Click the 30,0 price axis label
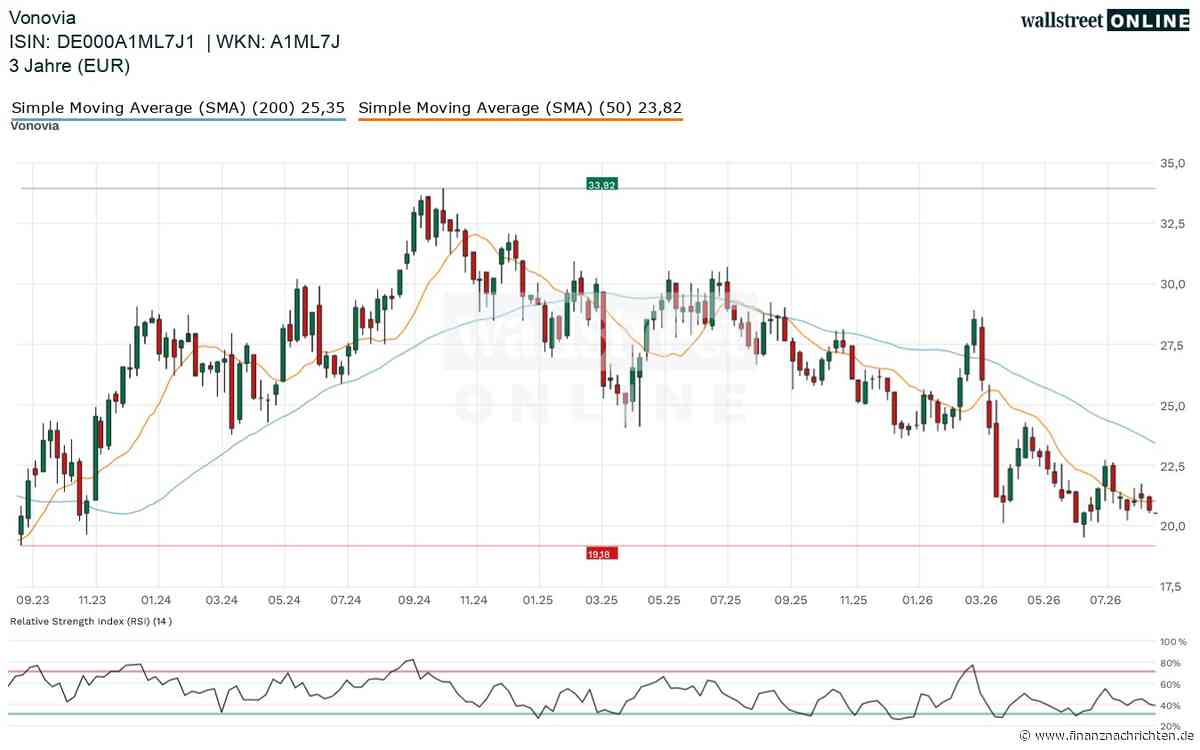The width and height of the screenshot is (1200, 750). tap(1172, 284)
